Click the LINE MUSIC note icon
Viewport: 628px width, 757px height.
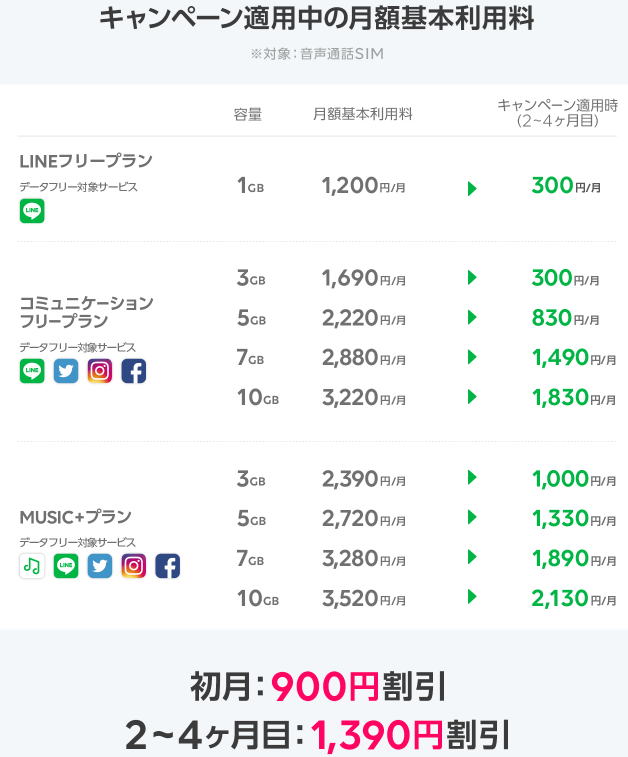(x=32, y=566)
